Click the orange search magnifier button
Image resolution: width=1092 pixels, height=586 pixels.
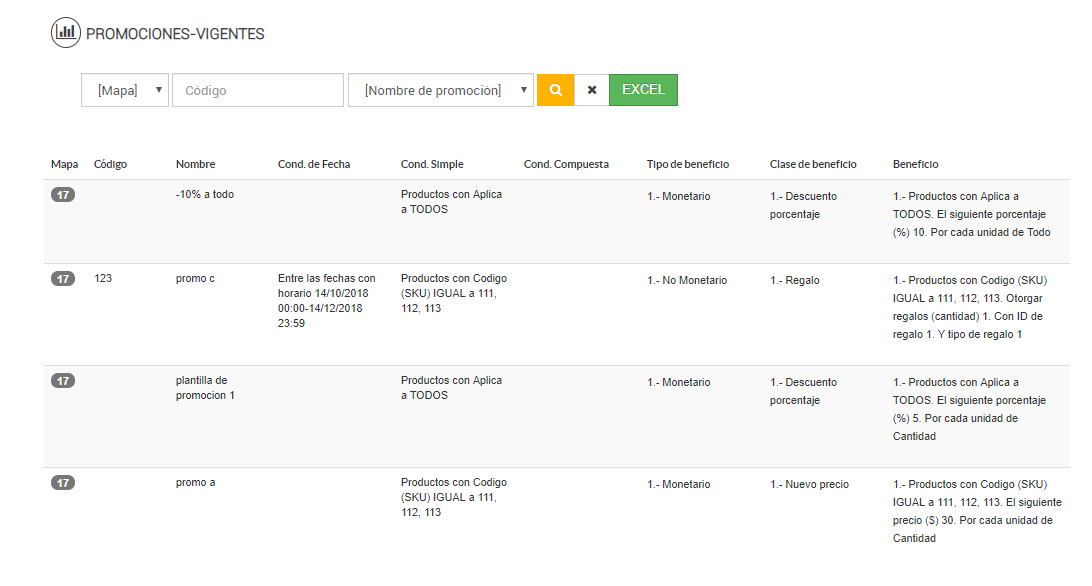555,90
